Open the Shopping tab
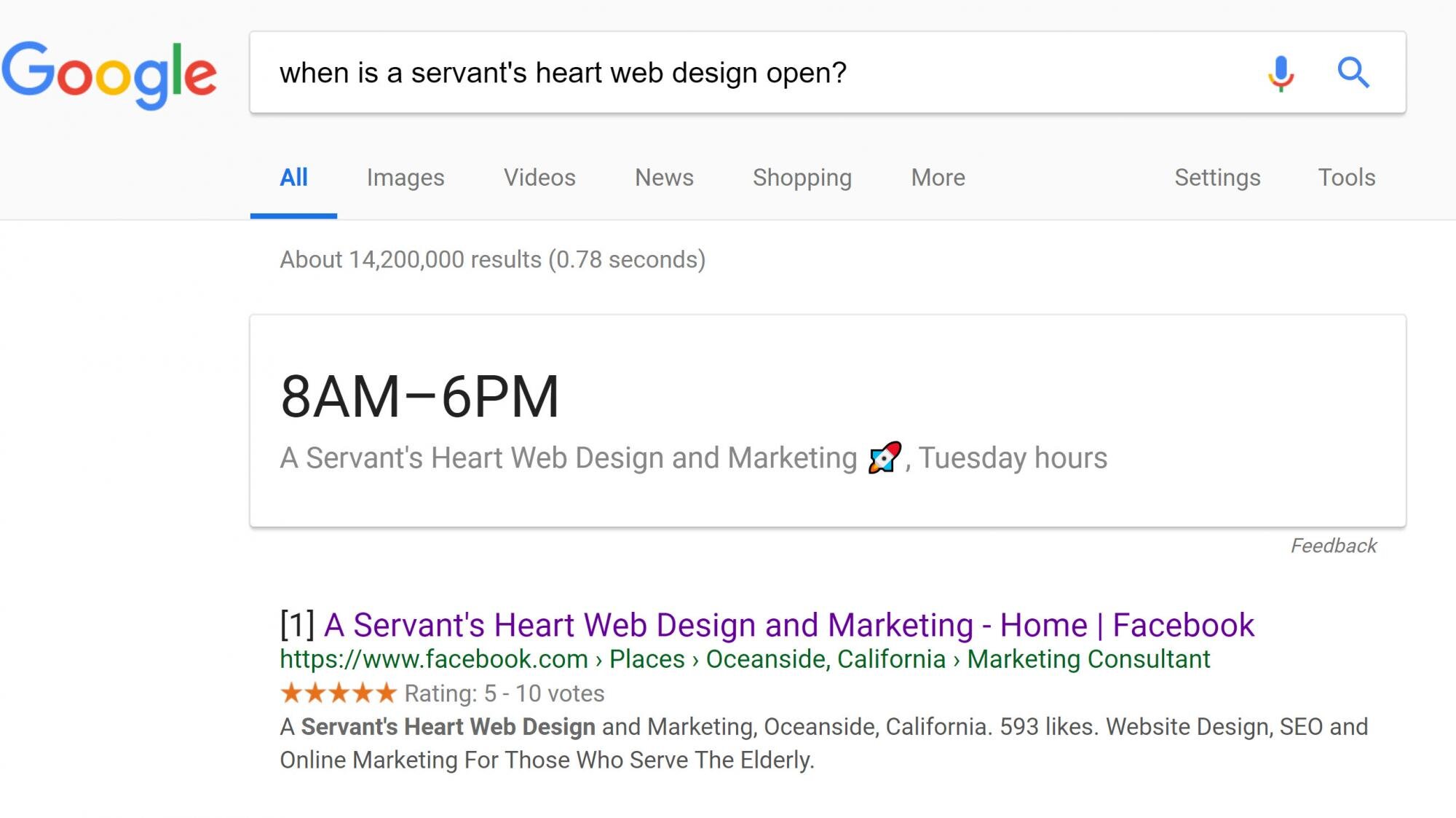 pos(802,178)
